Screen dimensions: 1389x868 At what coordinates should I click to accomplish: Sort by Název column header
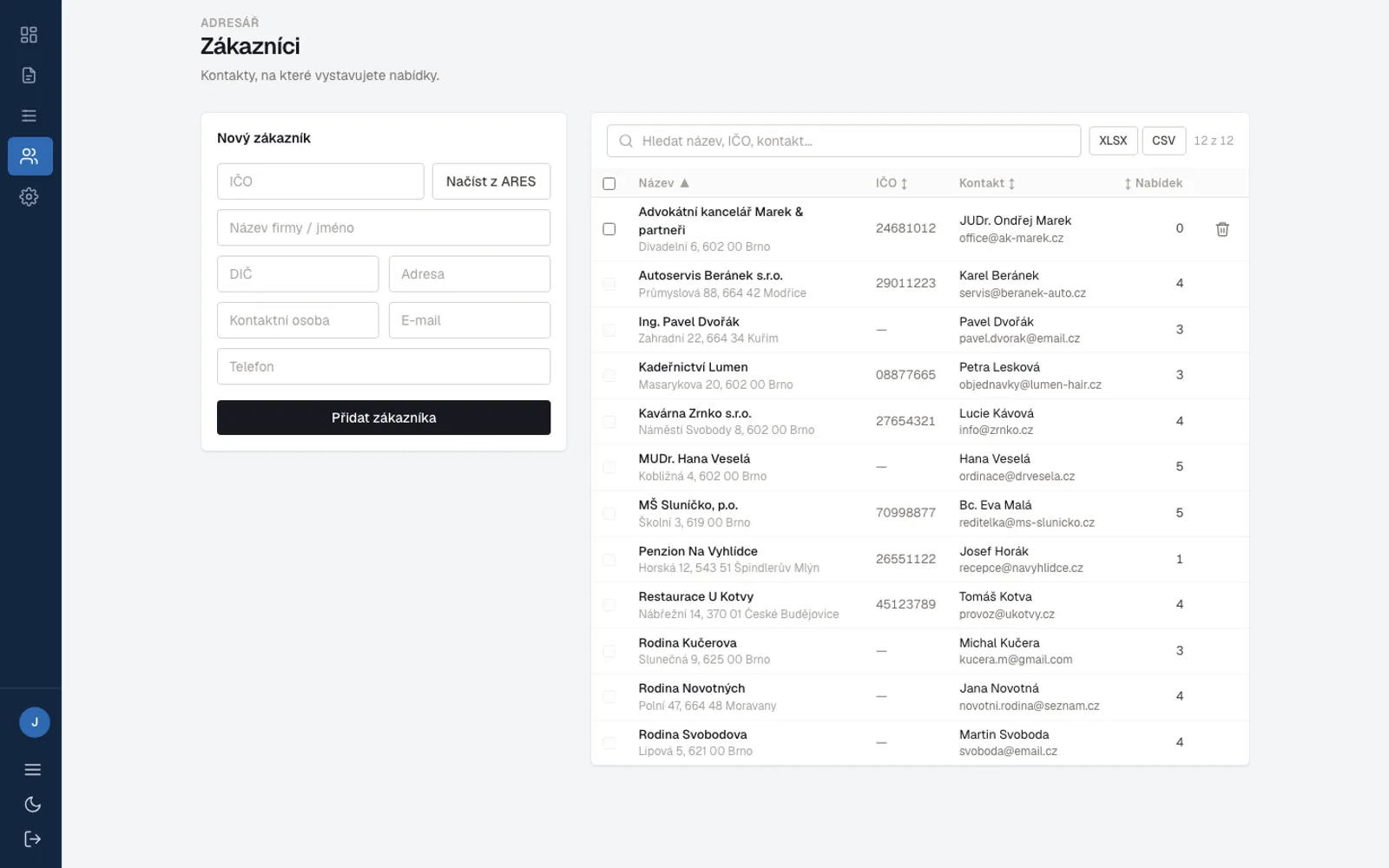tap(663, 183)
